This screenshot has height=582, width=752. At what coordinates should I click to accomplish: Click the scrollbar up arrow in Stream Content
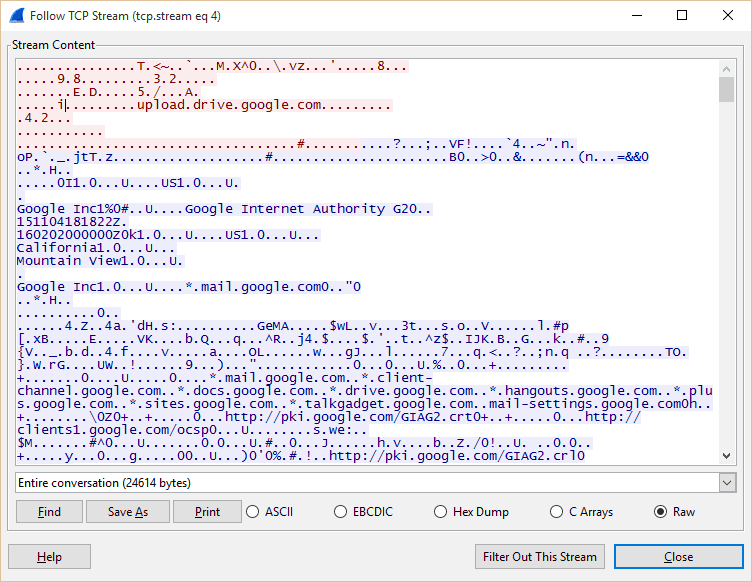pyautogui.click(x=727, y=67)
